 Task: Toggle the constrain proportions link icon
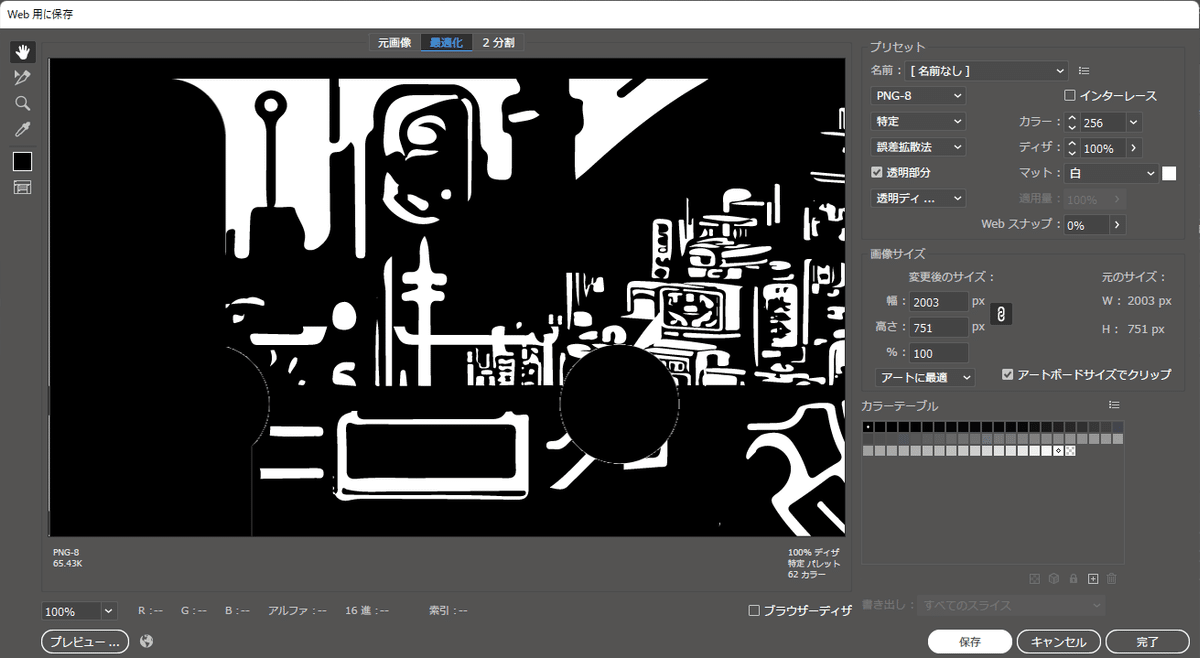[1001, 314]
